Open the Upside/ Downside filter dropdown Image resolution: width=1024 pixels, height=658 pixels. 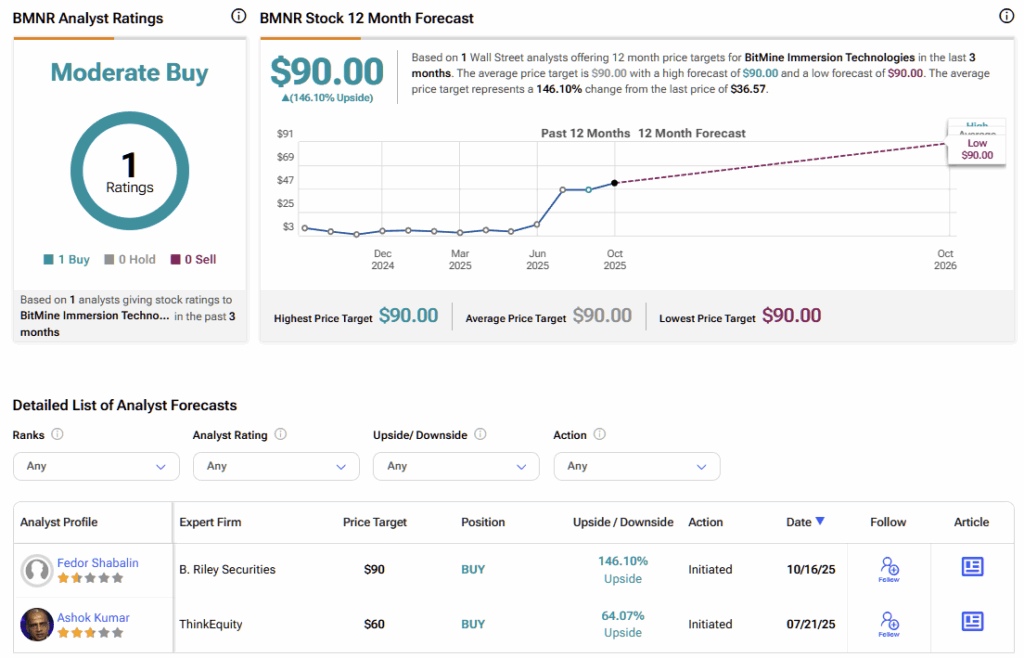click(x=456, y=466)
